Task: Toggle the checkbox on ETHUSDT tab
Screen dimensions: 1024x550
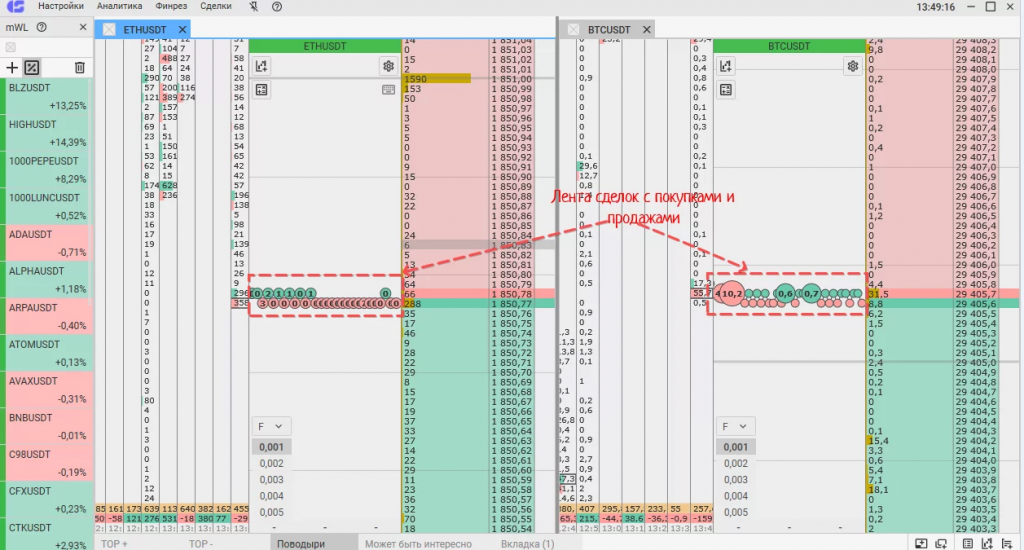Action: [109, 29]
